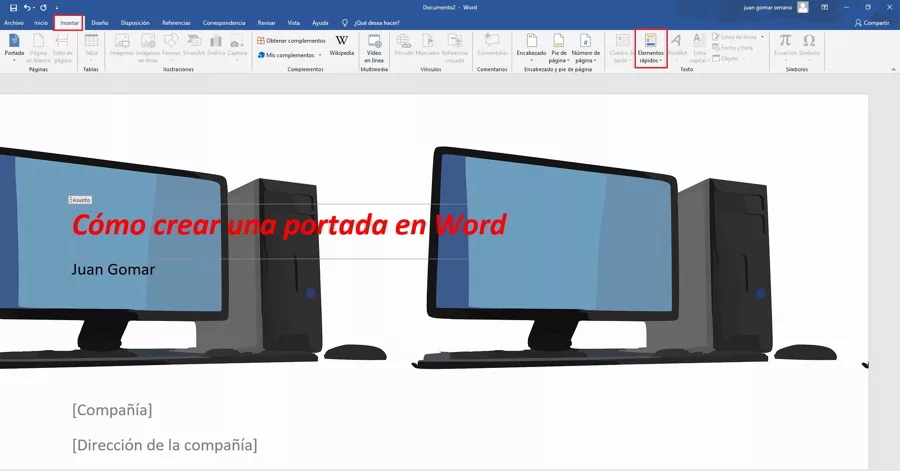900x471 pixels.
Task: Click the [Dirección de la compañía] placeholder
Action: click(x=165, y=445)
